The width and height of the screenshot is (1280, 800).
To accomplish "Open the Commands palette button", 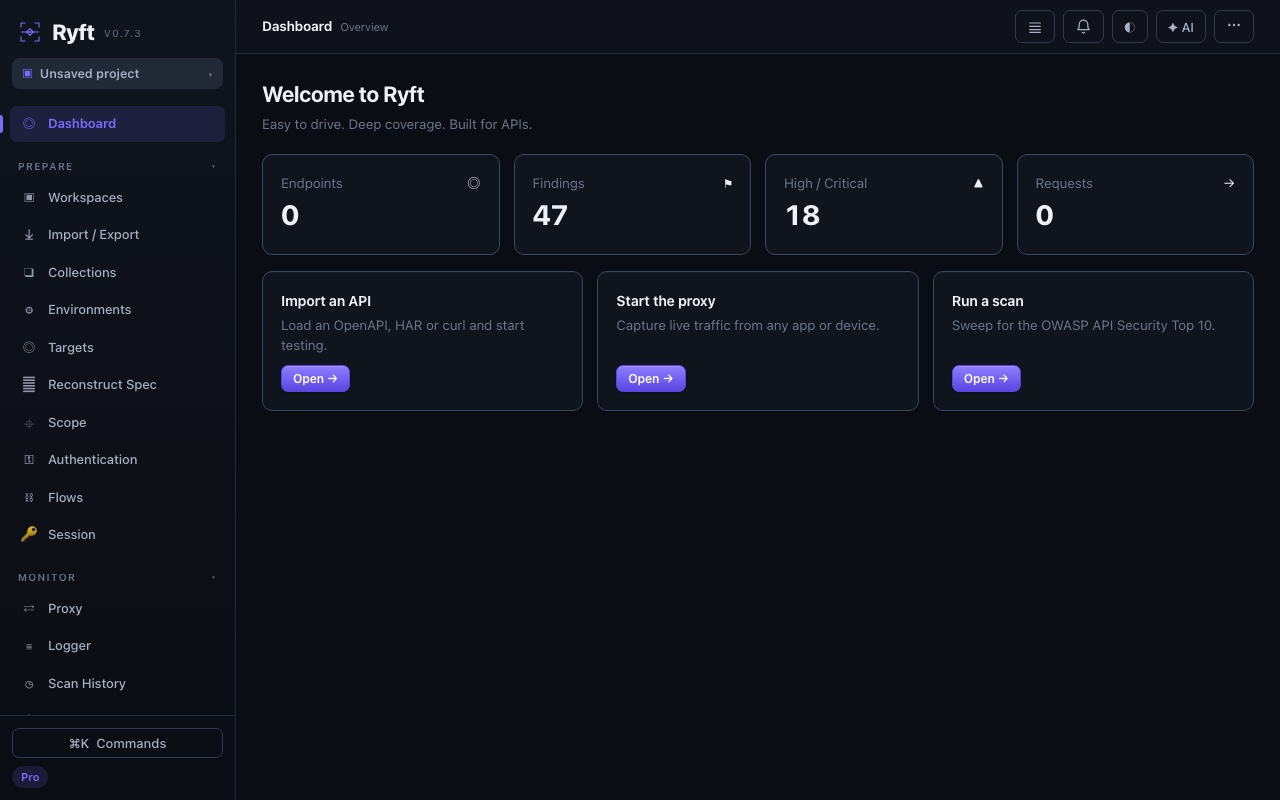I will click(x=117, y=743).
